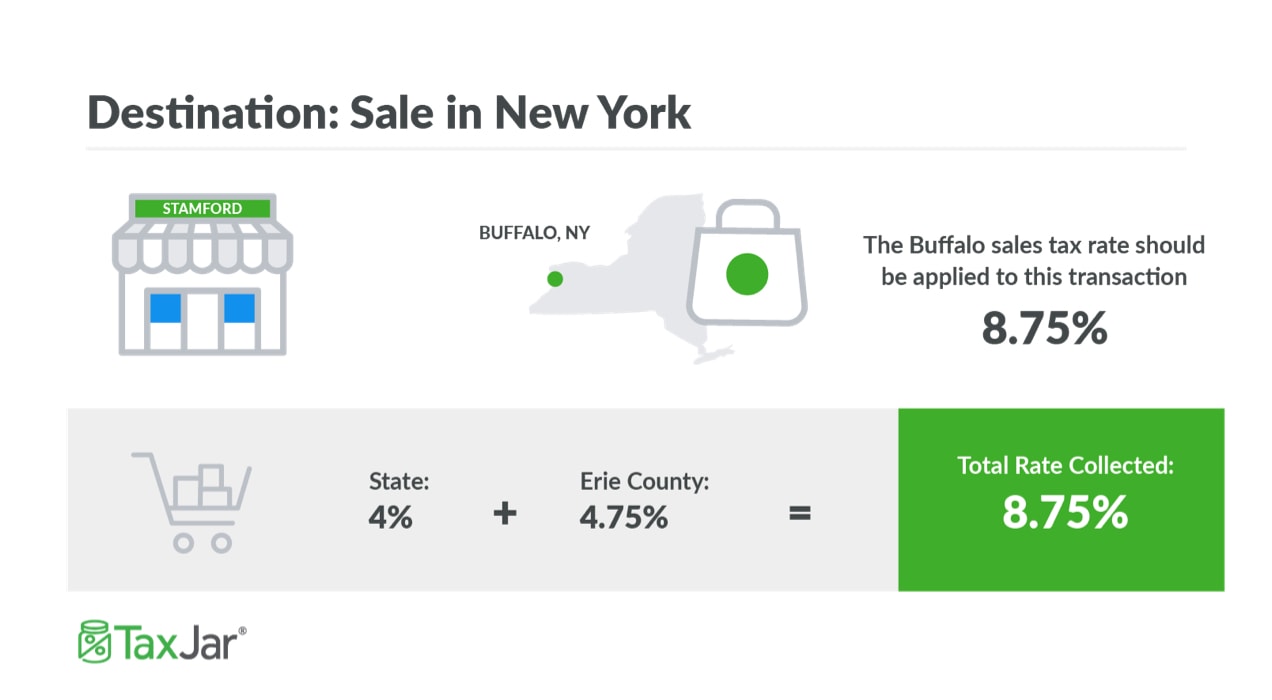Click the green STAMFORD store sign
Image resolution: width=1272 pixels, height=700 pixels.
click(x=203, y=209)
